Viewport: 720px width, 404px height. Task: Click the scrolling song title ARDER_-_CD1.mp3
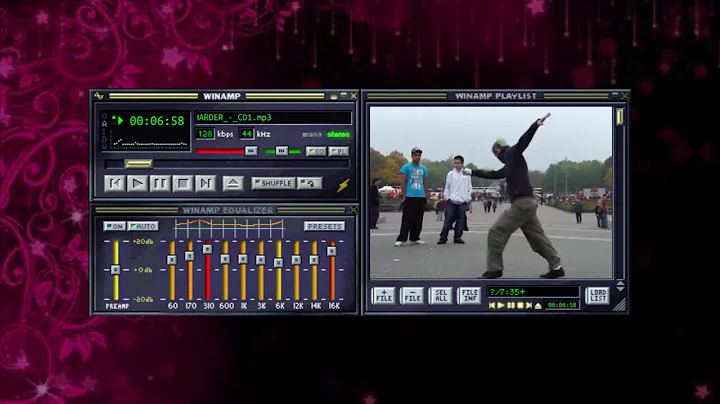(x=234, y=118)
